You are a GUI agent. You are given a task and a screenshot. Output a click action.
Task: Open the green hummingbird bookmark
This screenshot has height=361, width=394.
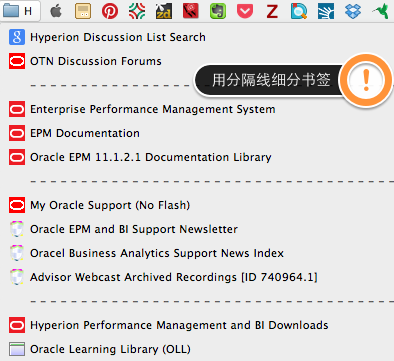click(381, 11)
